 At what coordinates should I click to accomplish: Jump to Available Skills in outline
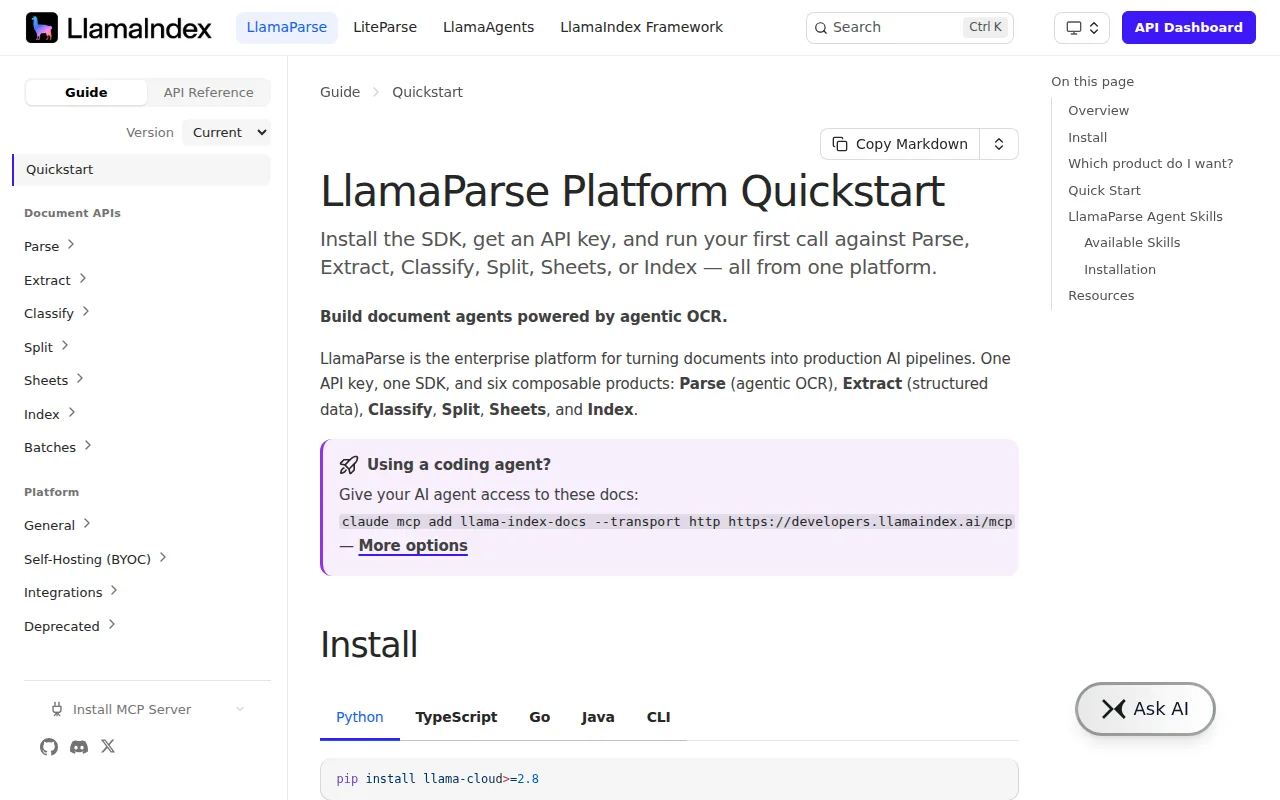coord(1132,243)
